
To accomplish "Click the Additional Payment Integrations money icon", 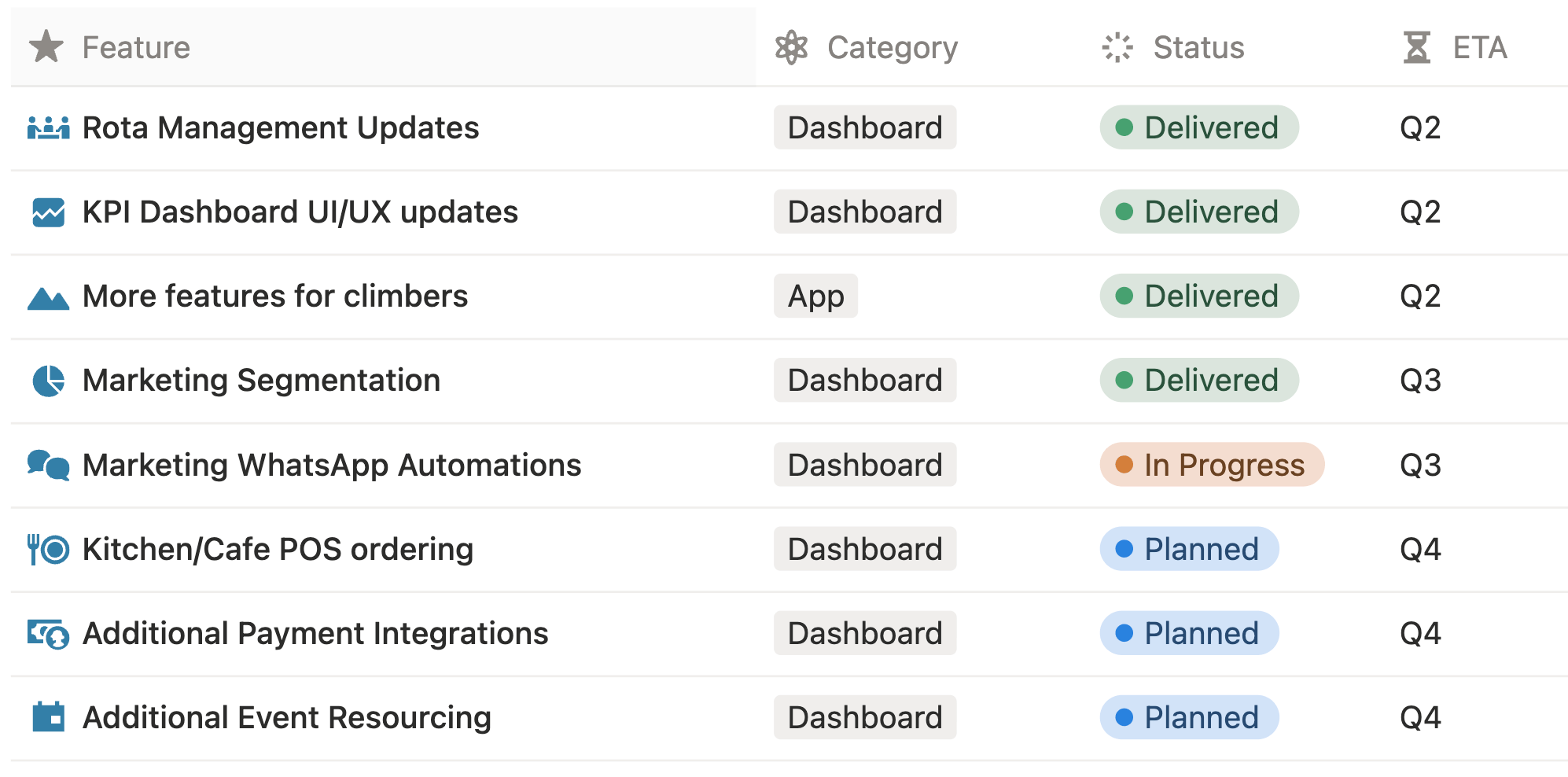I will 48,634.
